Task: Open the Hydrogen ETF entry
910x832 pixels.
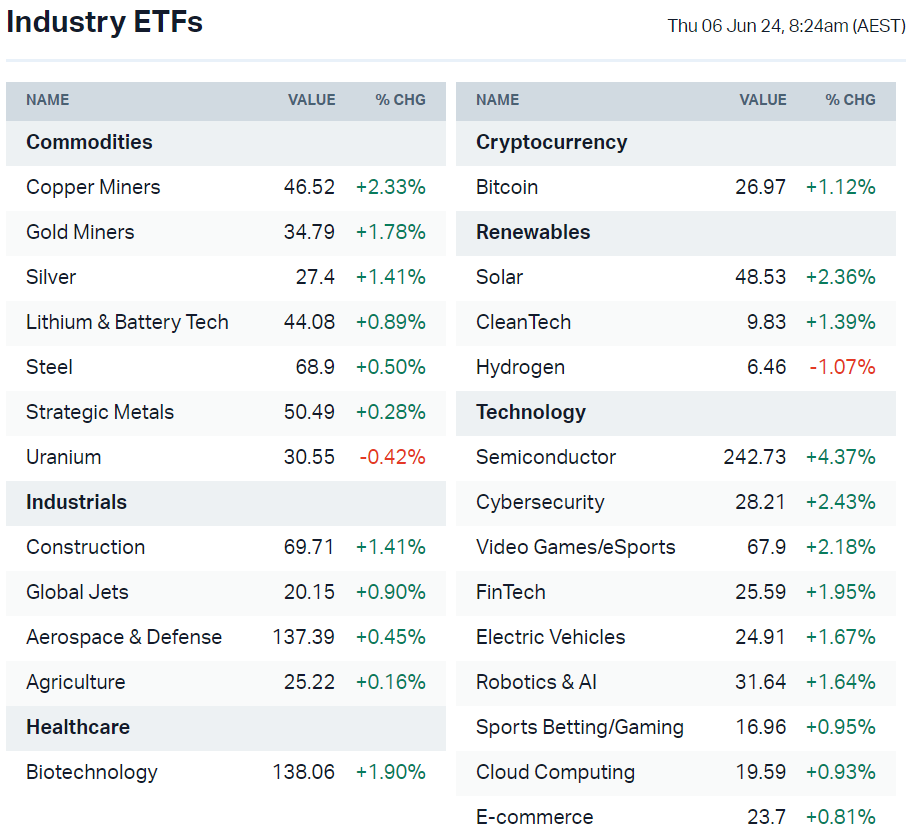Action: (x=520, y=367)
